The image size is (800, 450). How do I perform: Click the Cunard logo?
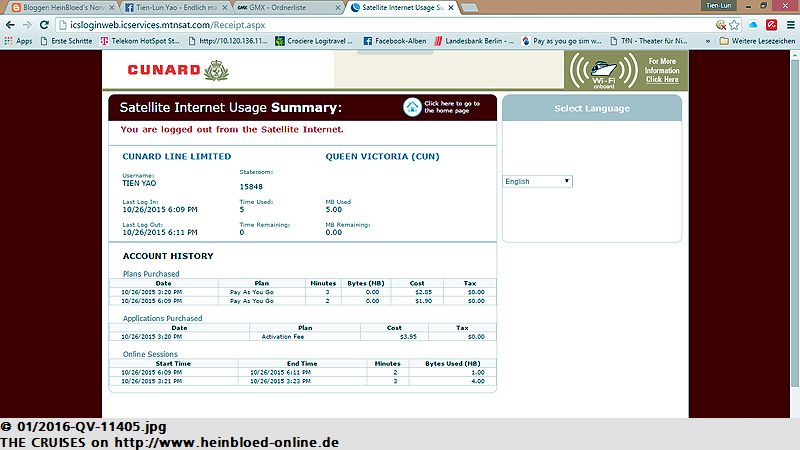(178, 70)
